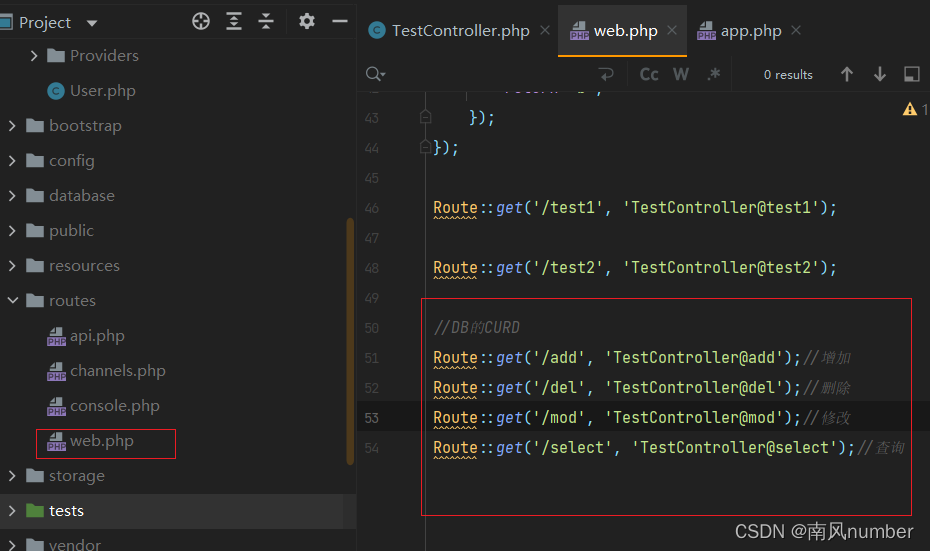930x551 pixels.
Task: Click the PHP file icon of api.php
Action: coord(56,336)
